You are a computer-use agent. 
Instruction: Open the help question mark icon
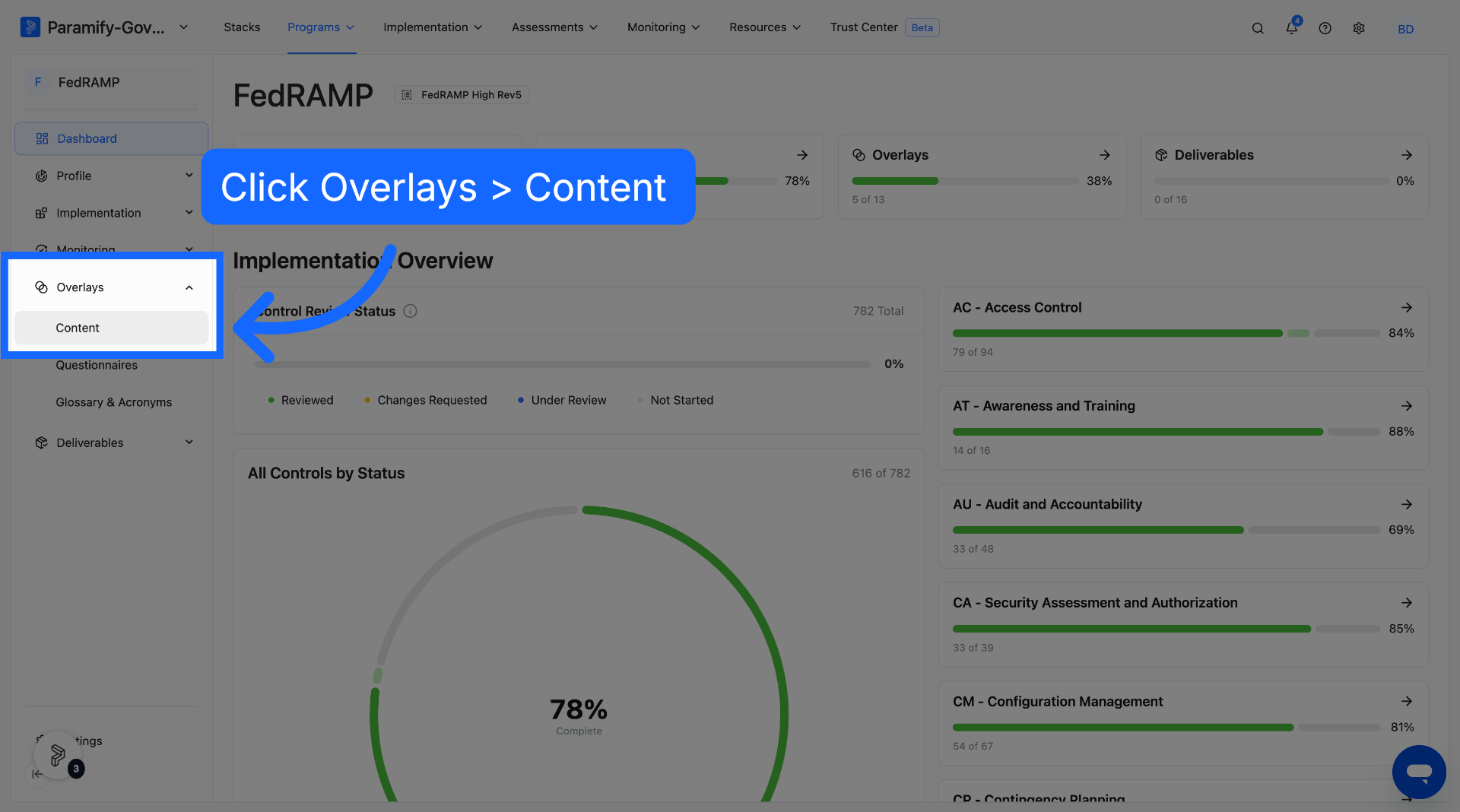pos(1325,28)
